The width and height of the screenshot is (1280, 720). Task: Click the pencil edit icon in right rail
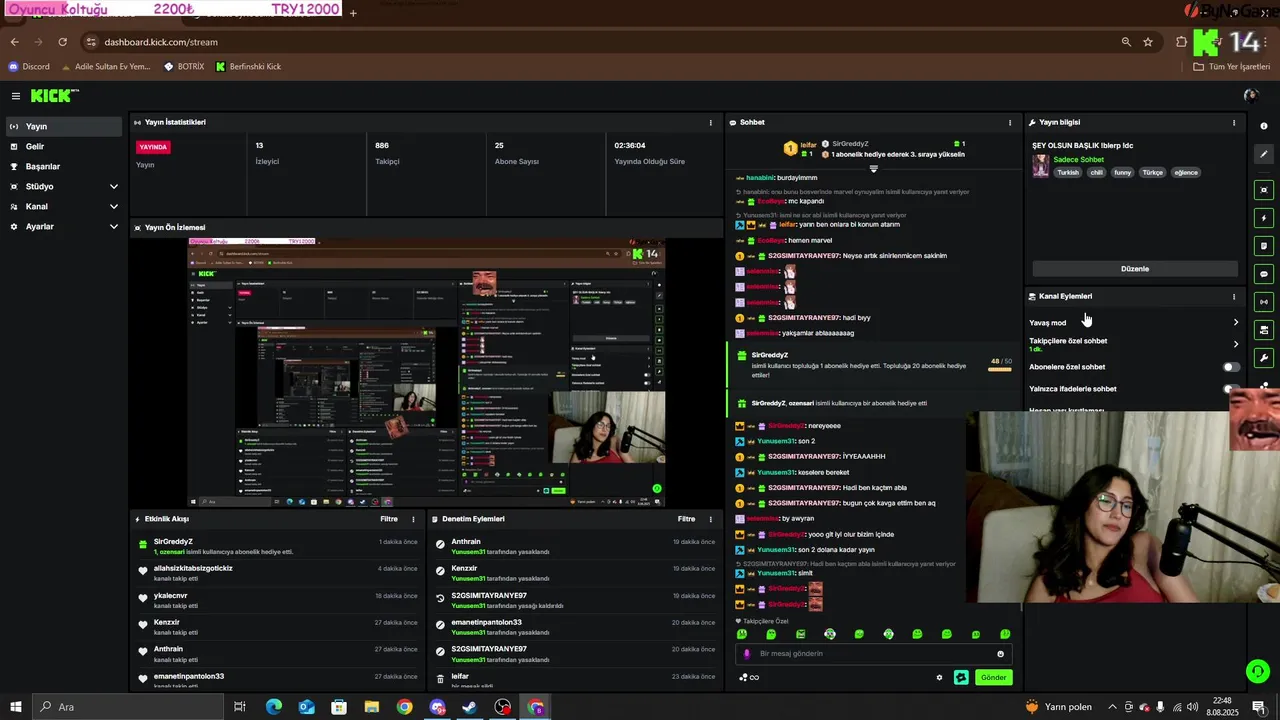[1264, 154]
